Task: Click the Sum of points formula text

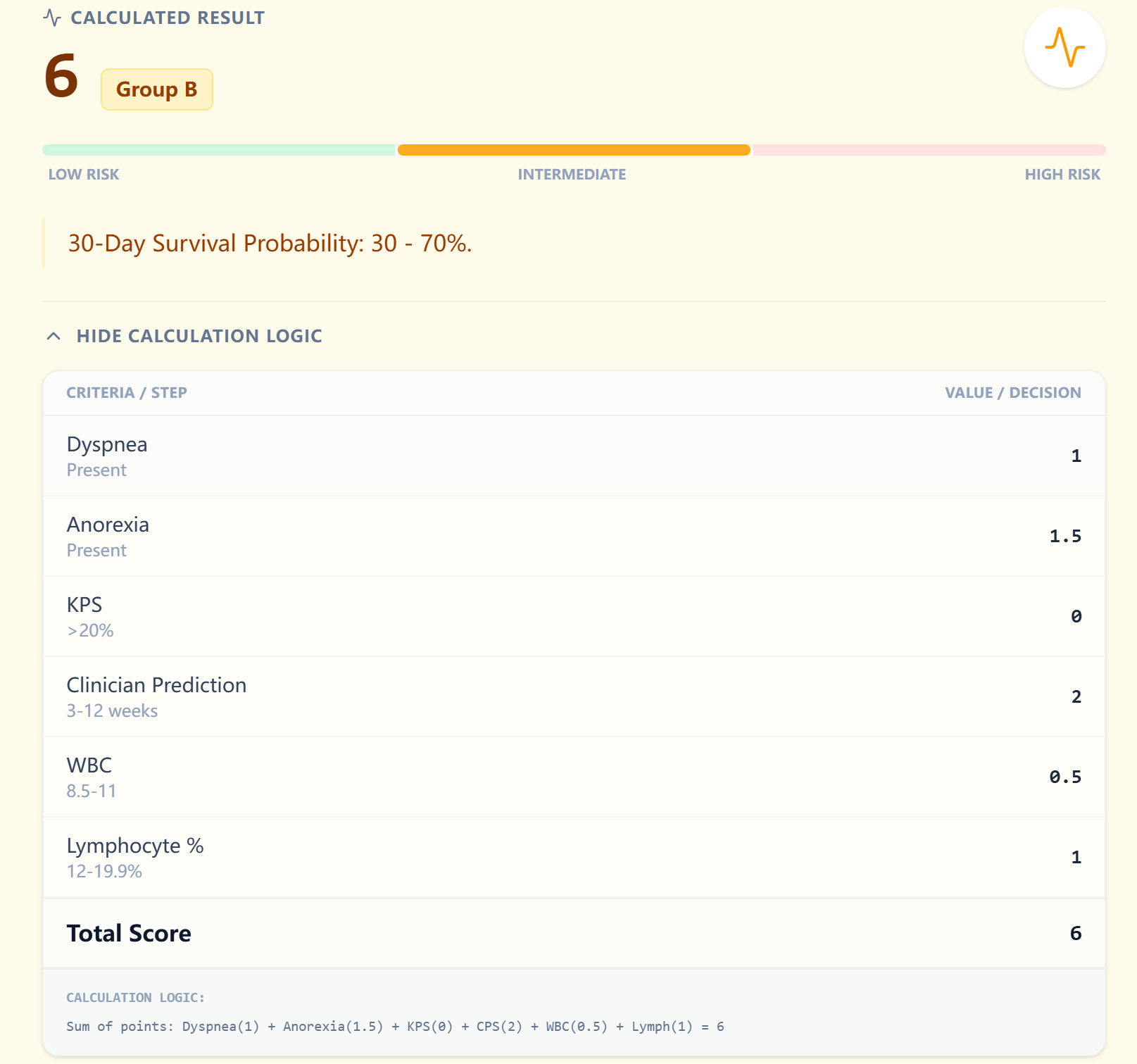Action: click(395, 1027)
